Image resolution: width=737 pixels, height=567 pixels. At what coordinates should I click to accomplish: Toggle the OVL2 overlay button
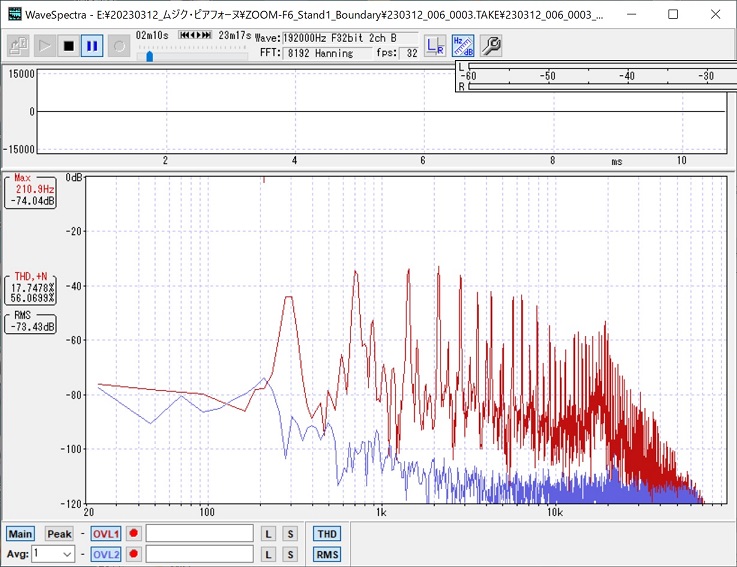[x=106, y=554]
